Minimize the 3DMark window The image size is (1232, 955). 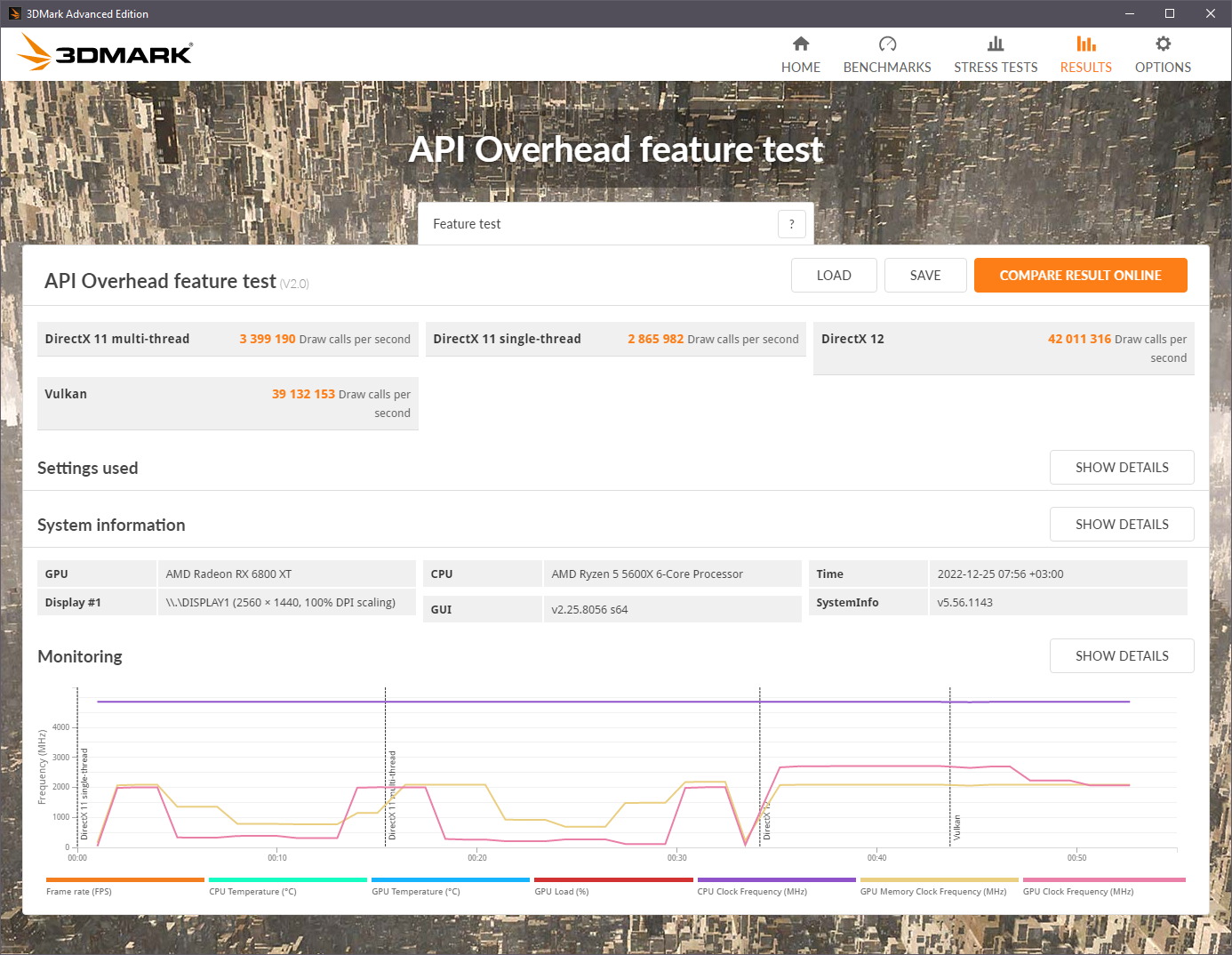1130,13
